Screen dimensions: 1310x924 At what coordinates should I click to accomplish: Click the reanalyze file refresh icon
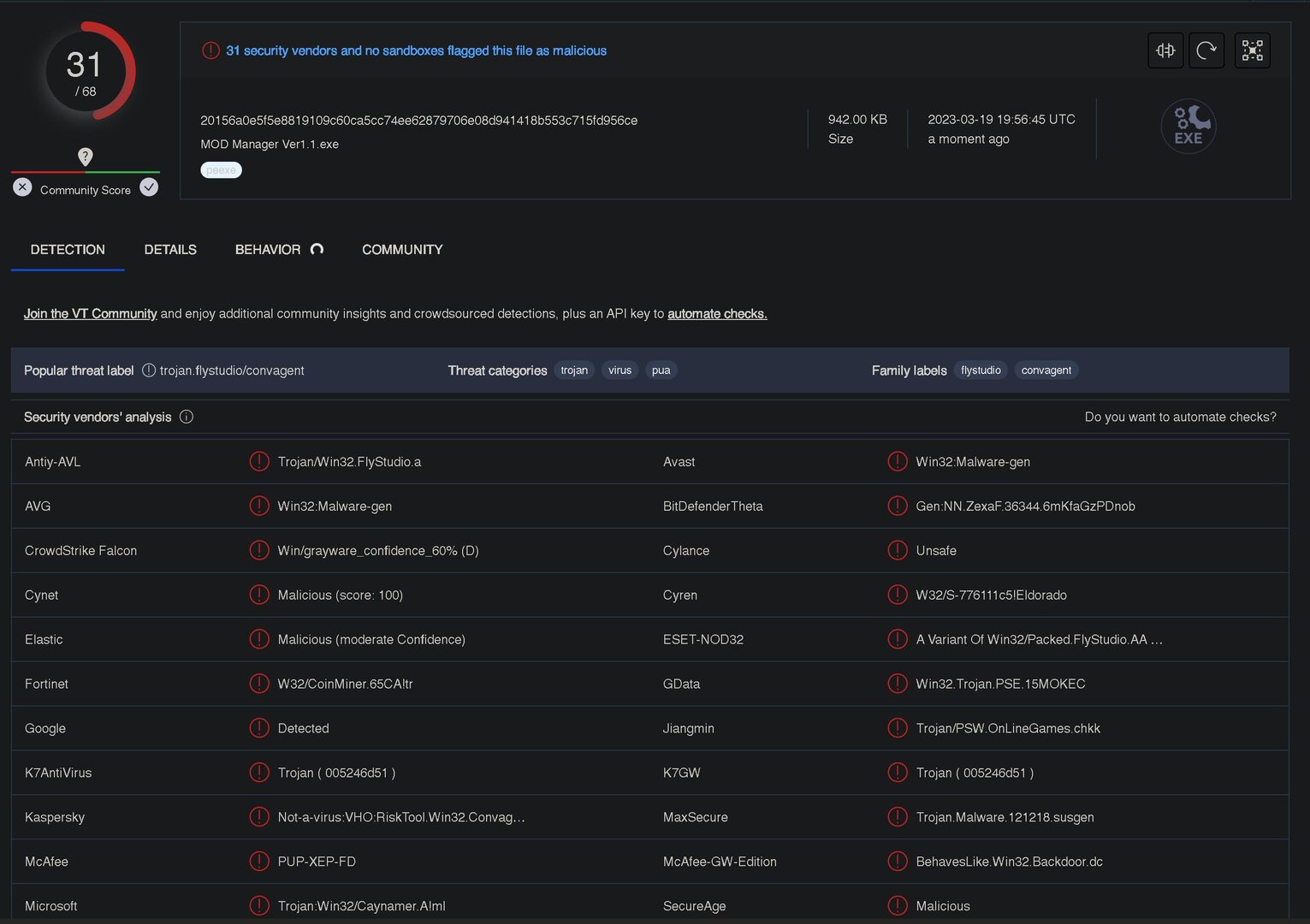pyautogui.click(x=1206, y=50)
